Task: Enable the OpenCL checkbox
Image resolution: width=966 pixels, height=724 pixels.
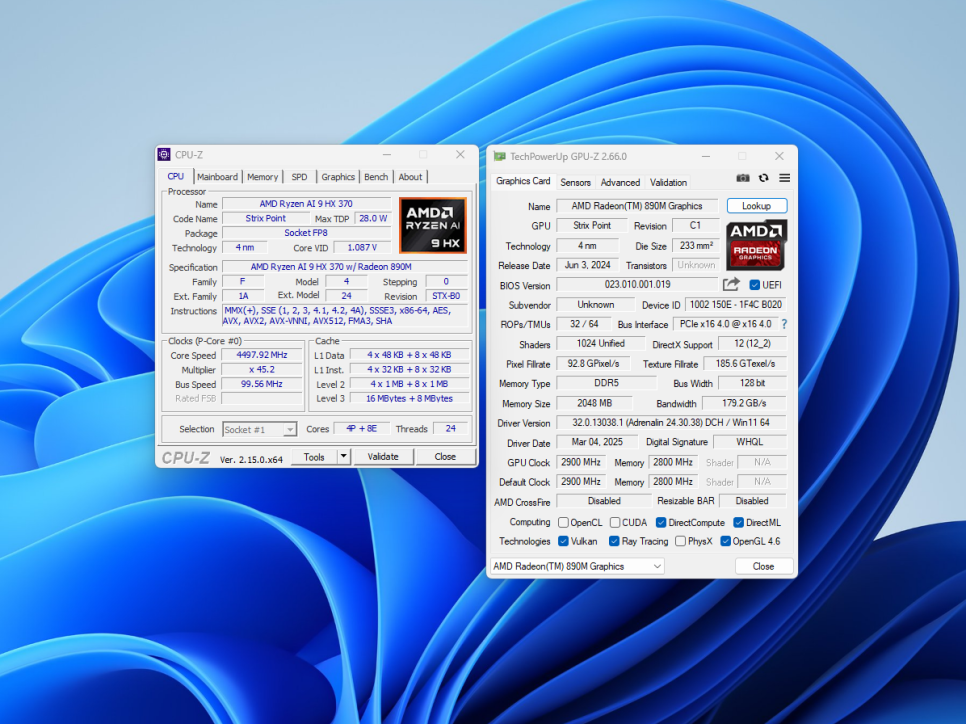Action: pos(563,523)
